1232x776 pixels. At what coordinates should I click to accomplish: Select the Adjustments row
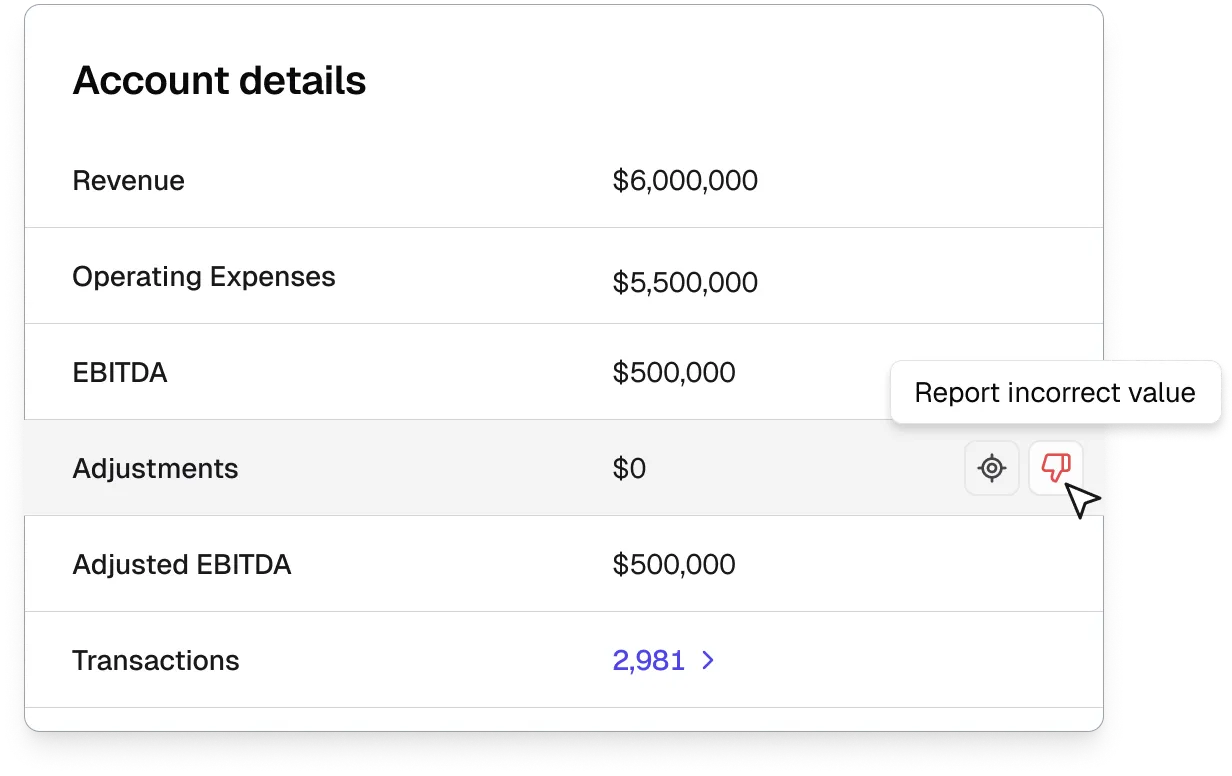point(400,467)
